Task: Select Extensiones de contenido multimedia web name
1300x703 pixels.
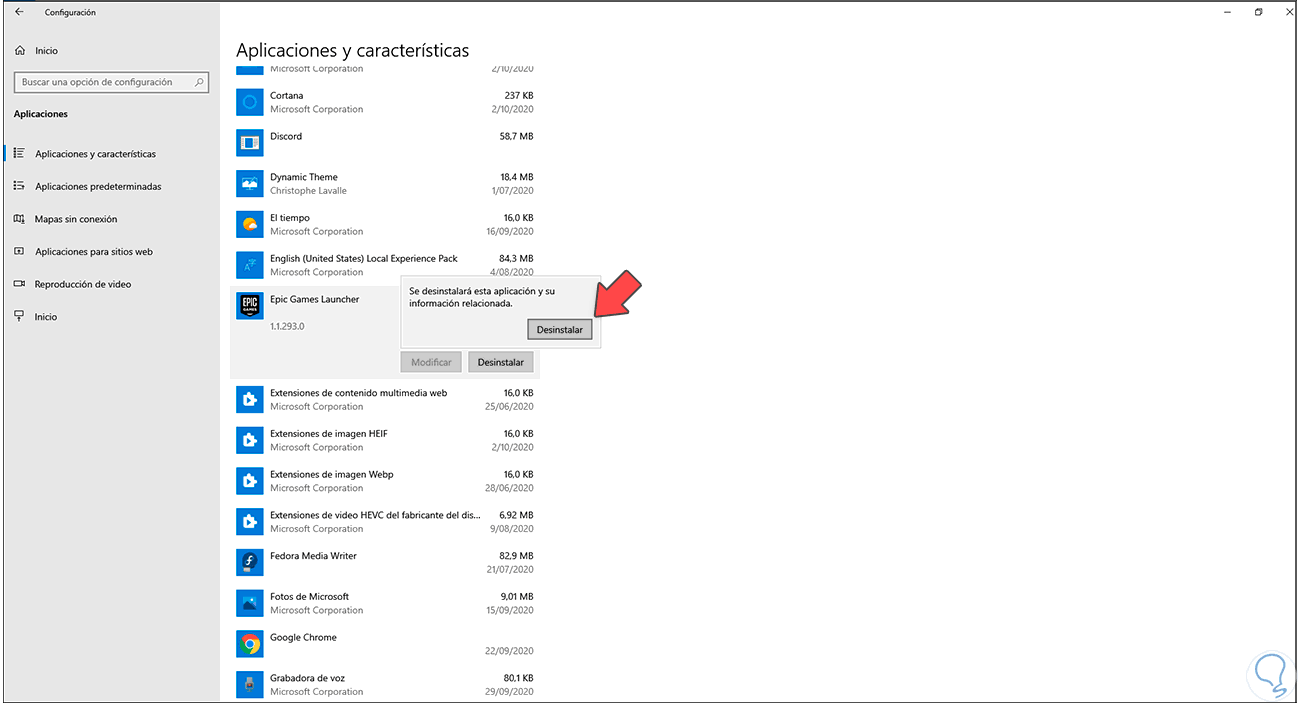Action: 359,393
